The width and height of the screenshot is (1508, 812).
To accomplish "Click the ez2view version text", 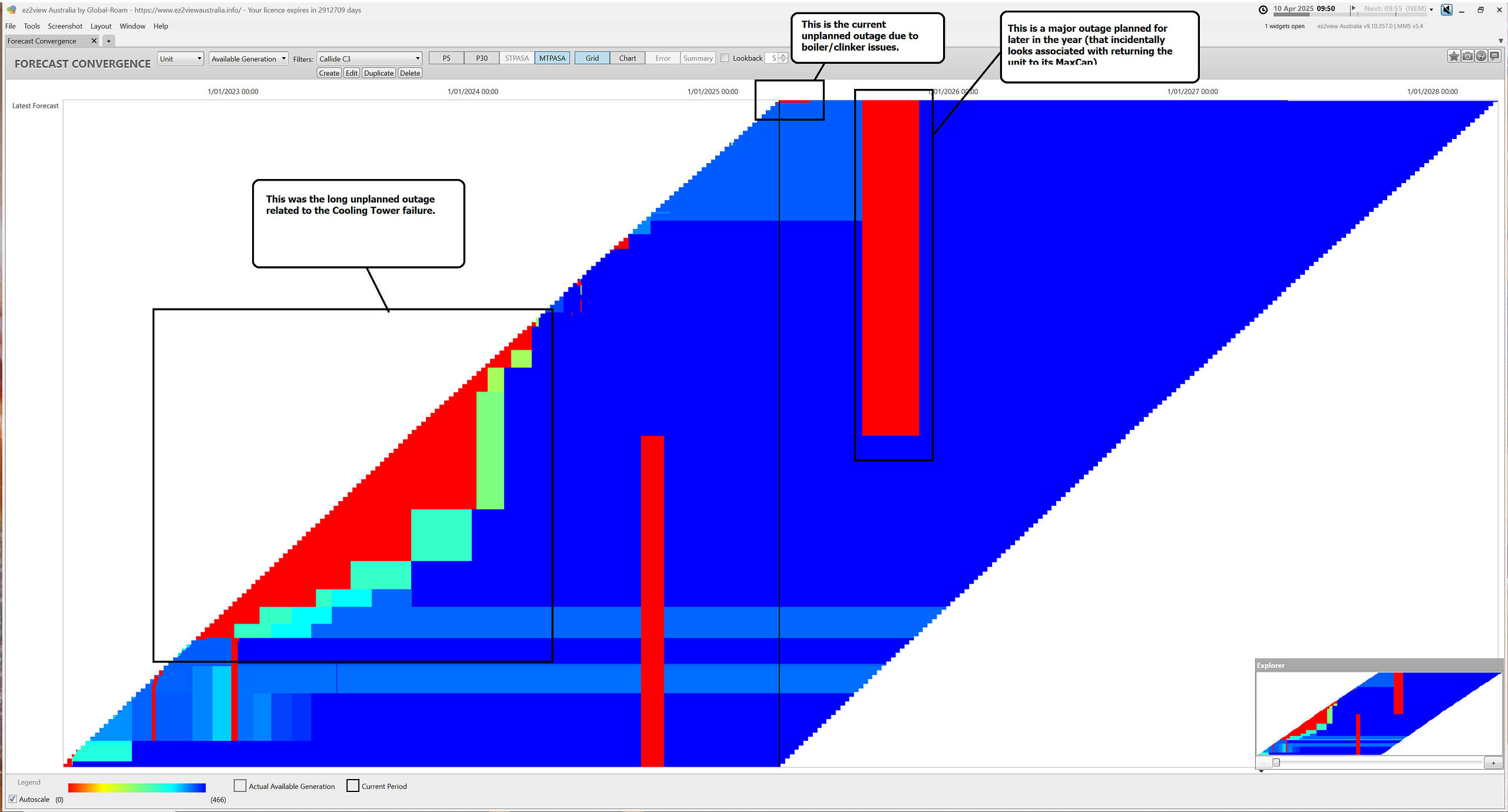I will 1370,26.
